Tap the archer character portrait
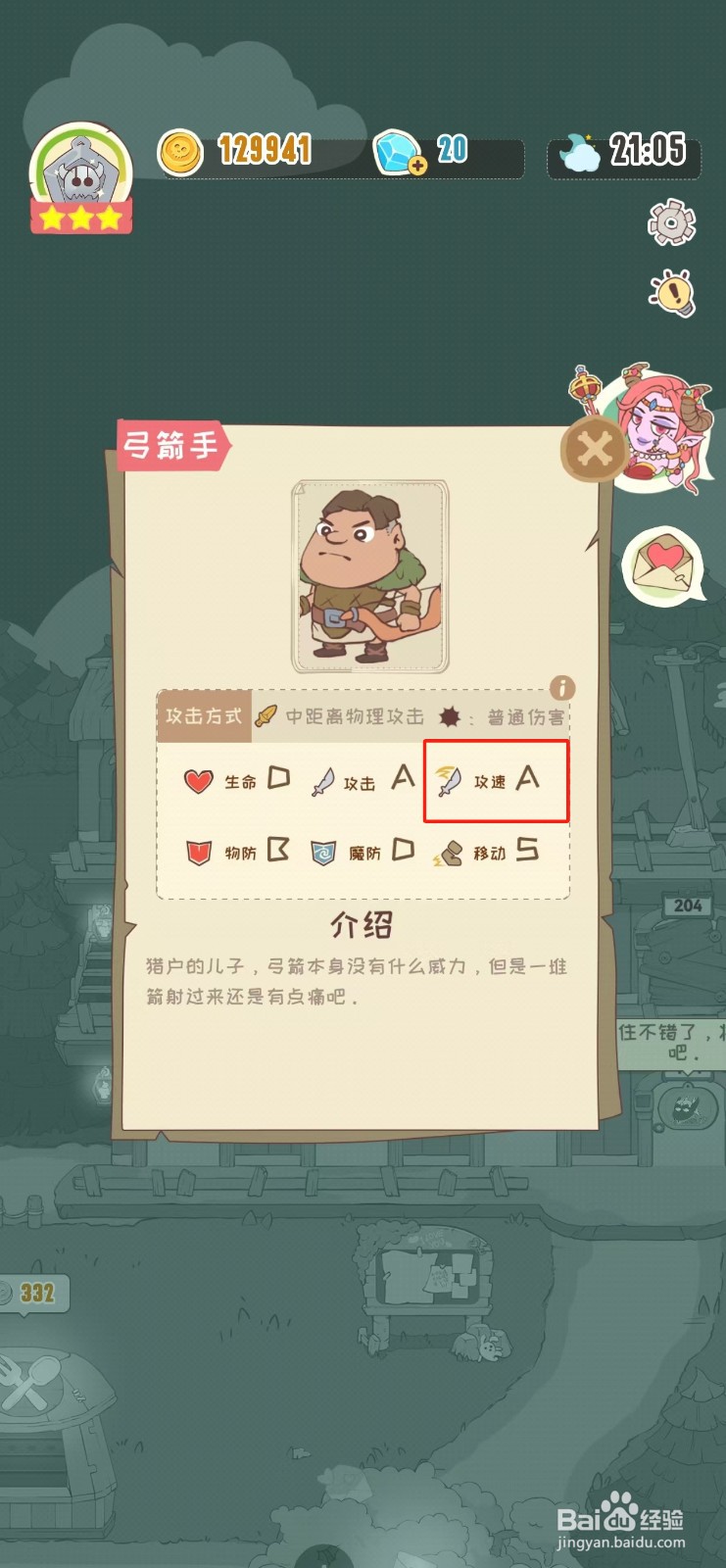The image size is (726, 1568). (370, 576)
